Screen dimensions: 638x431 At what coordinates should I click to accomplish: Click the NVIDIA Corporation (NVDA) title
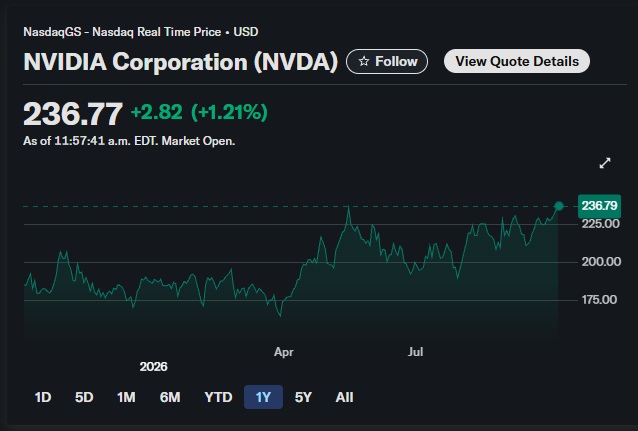[181, 62]
